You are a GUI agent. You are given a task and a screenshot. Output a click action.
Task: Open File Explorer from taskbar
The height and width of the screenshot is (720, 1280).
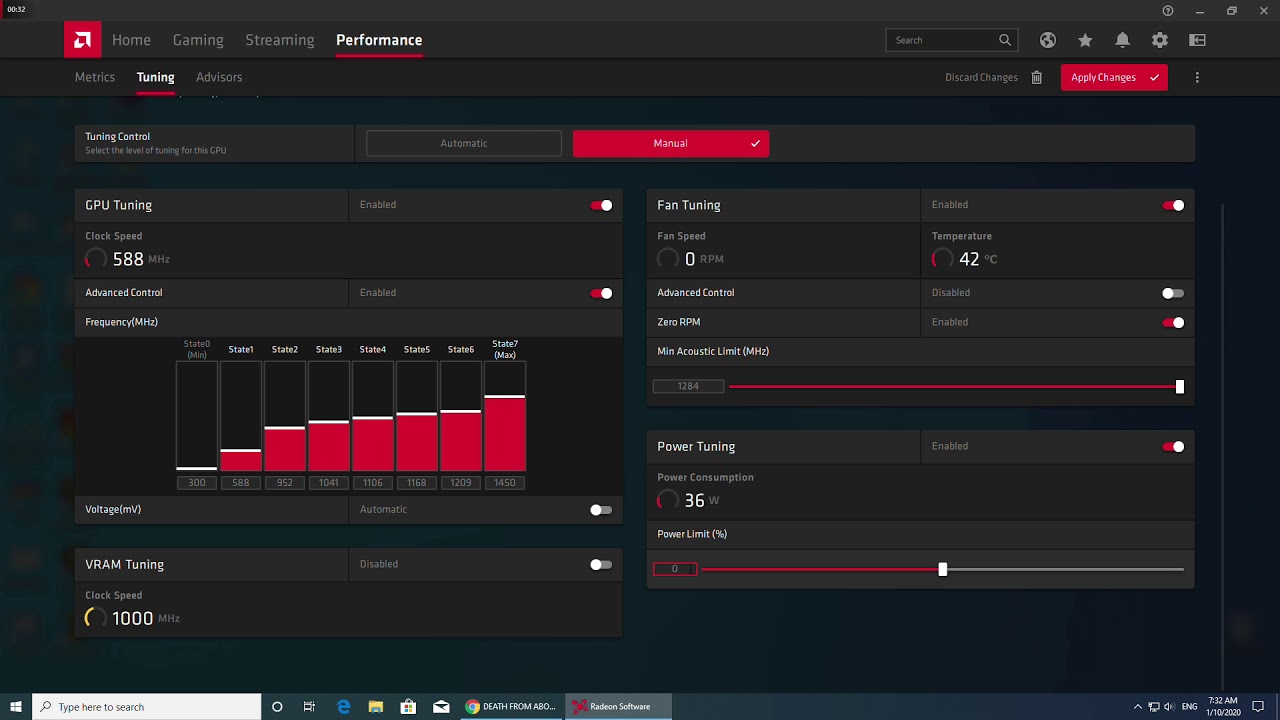375,707
